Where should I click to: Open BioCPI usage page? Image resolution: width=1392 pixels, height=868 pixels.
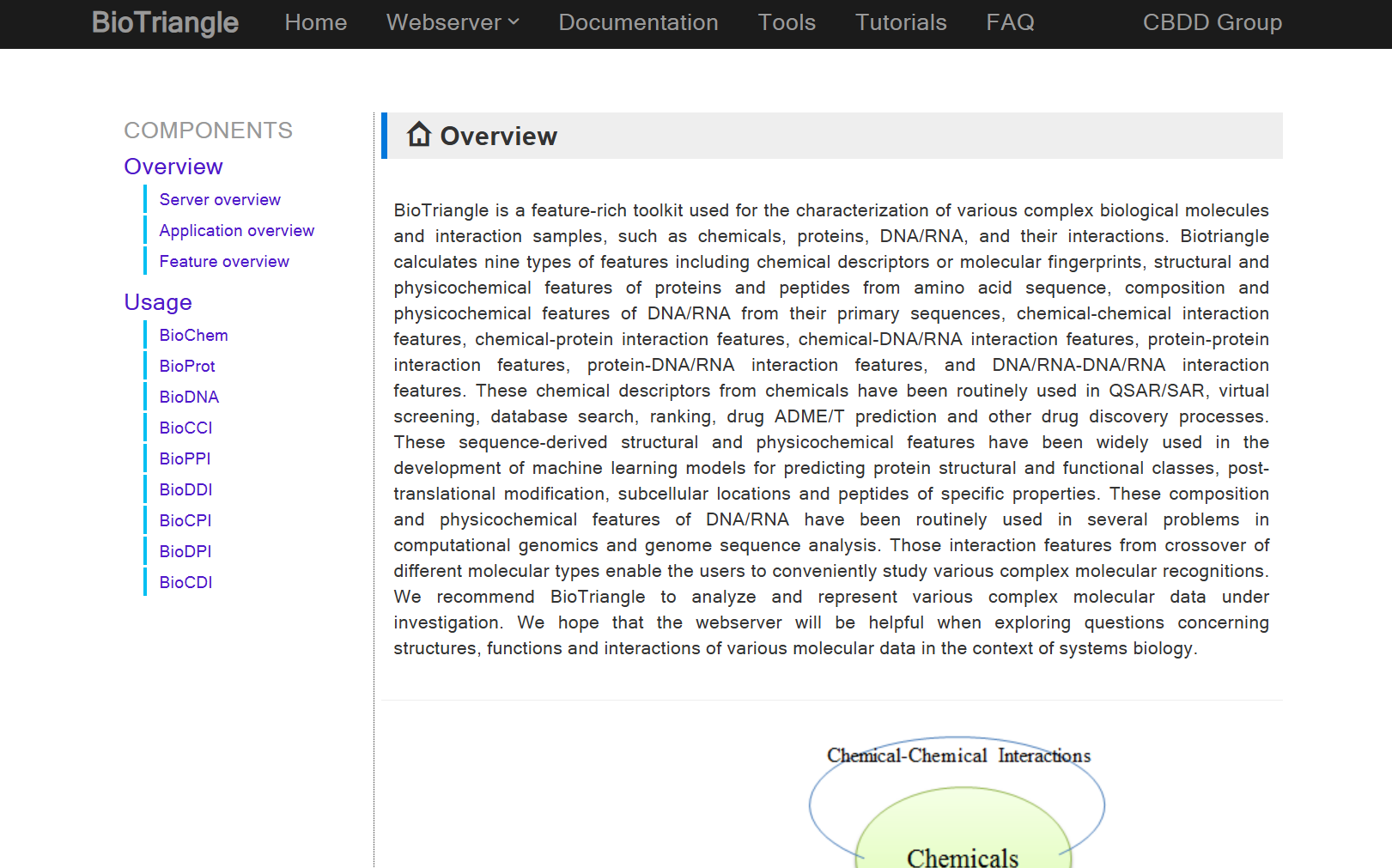click(x=185, y=521)
